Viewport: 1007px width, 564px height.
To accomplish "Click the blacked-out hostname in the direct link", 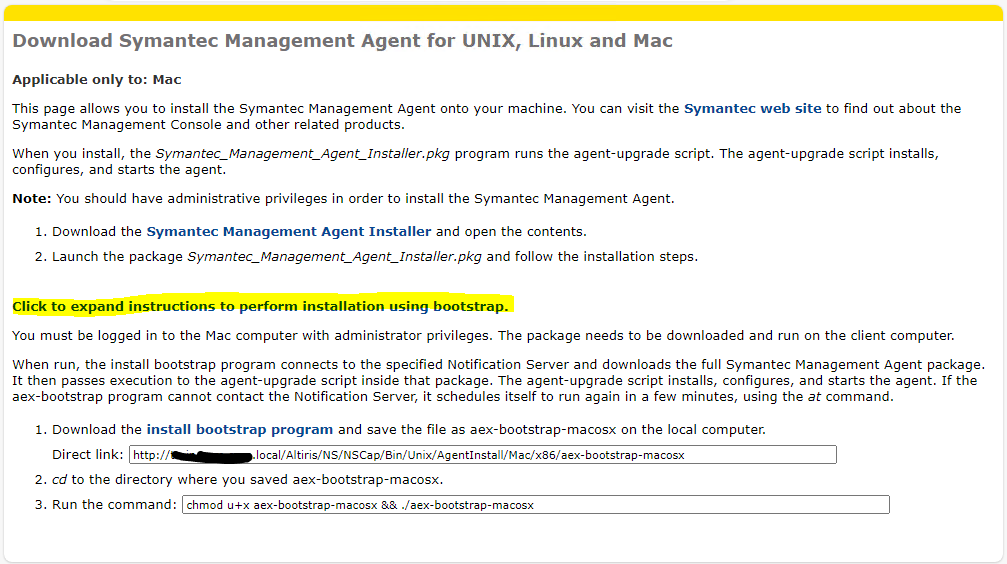I will [210, 456].
